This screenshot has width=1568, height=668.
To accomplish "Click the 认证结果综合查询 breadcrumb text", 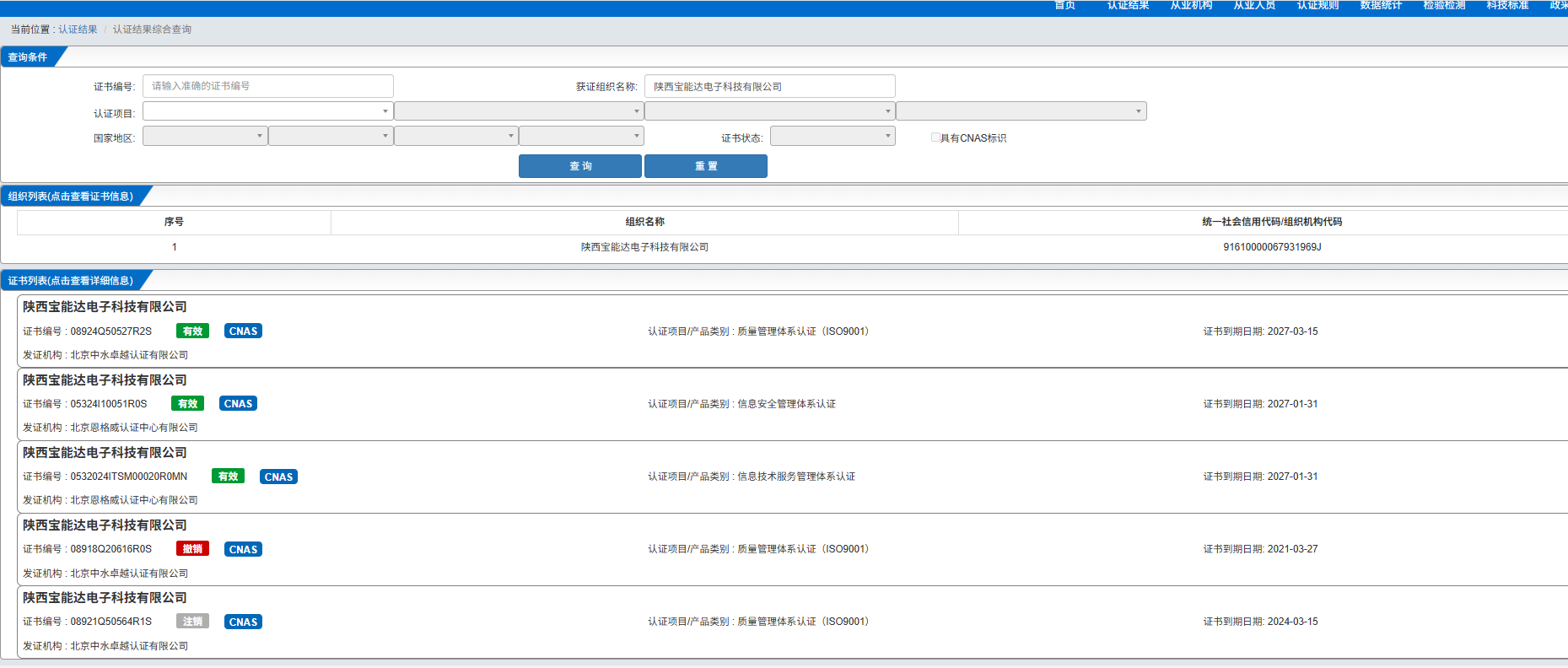I will [x=152, y=30].
